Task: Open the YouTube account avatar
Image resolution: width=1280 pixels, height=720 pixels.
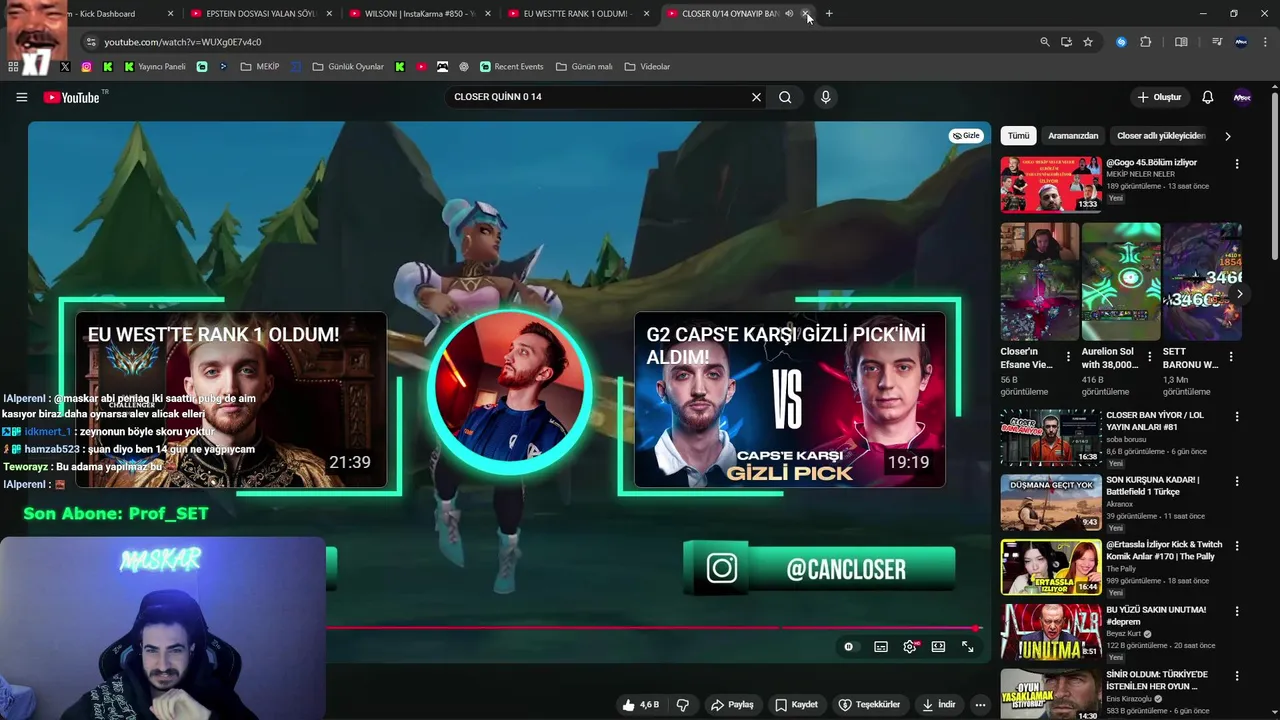Action: coord(1242,97)
